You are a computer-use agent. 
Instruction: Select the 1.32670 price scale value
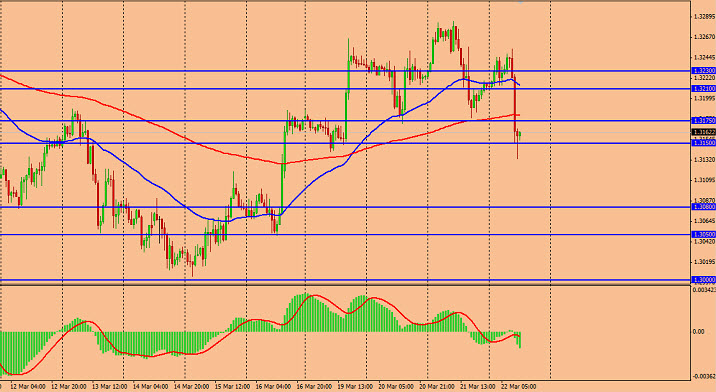704,37
